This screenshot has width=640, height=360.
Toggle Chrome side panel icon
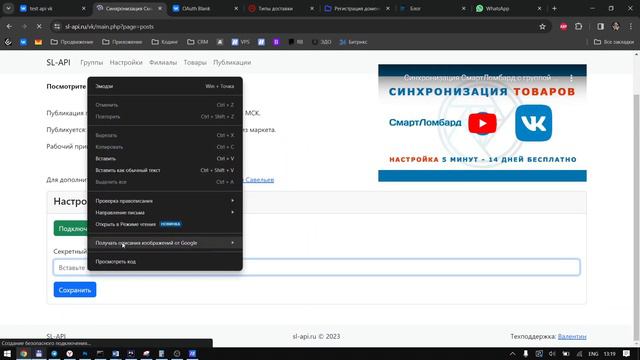point(600,27)
